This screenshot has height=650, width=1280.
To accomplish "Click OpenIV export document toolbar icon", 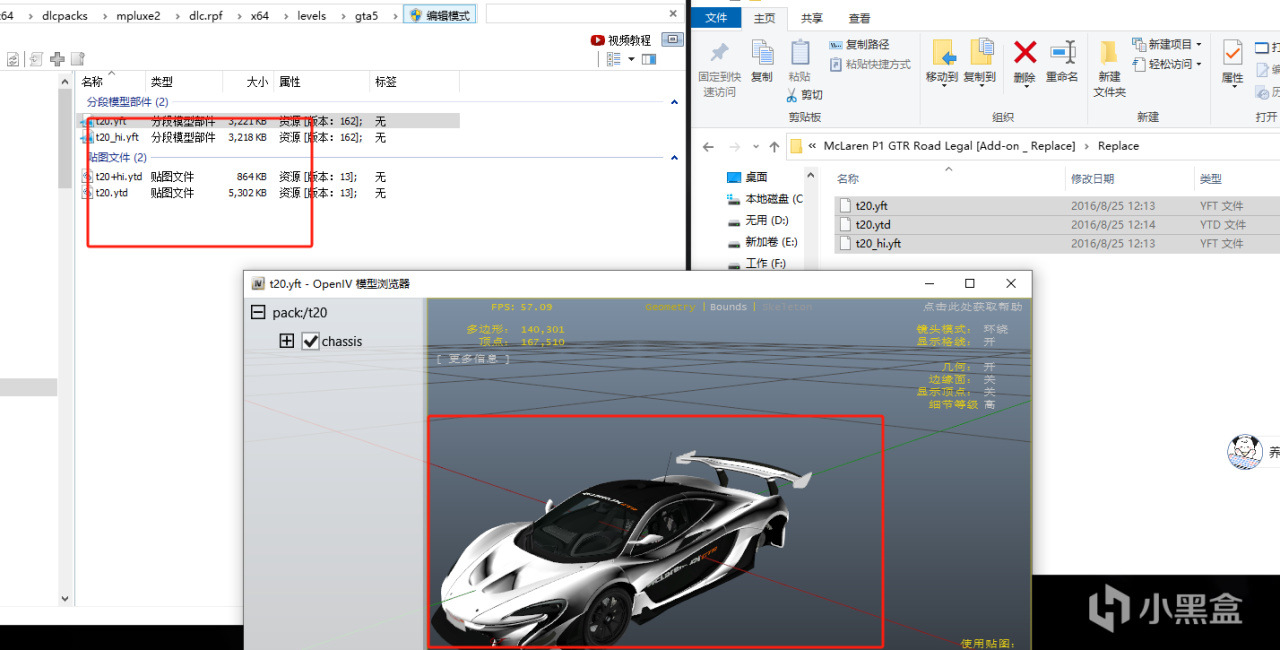I will (x=77, y=59).
